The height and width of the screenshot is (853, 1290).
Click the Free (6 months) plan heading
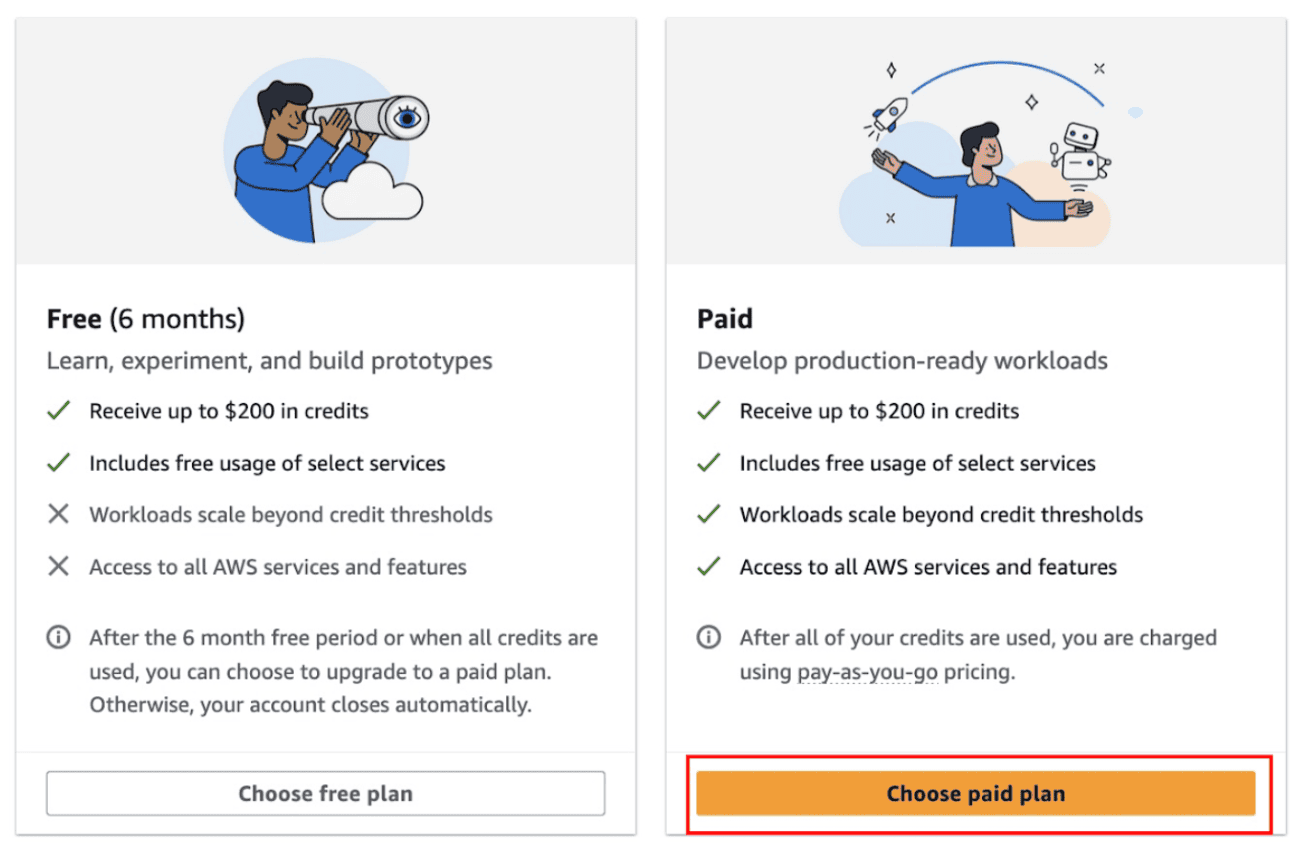(146, 319)
